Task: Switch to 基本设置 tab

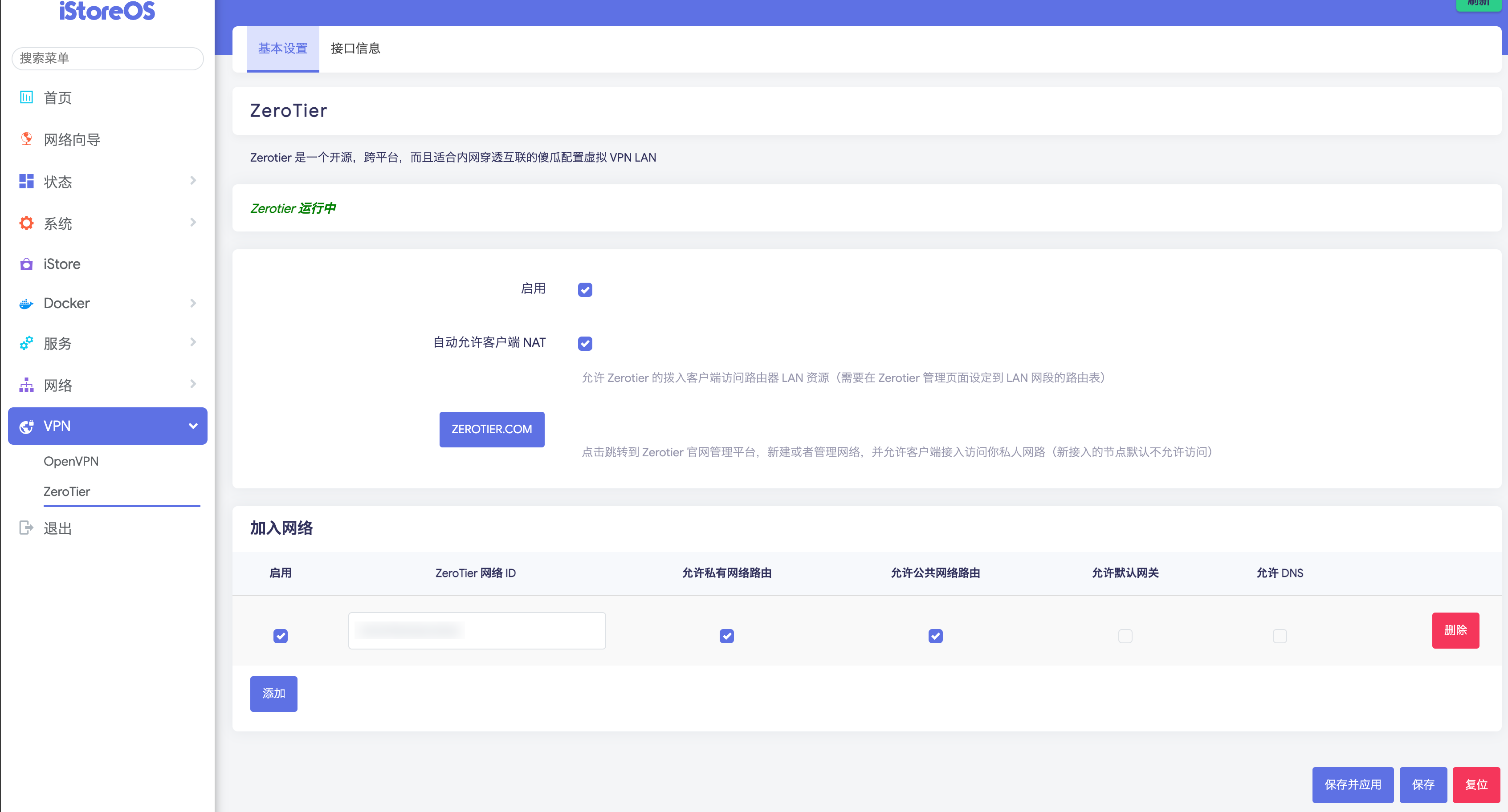Action: (283, 49)
